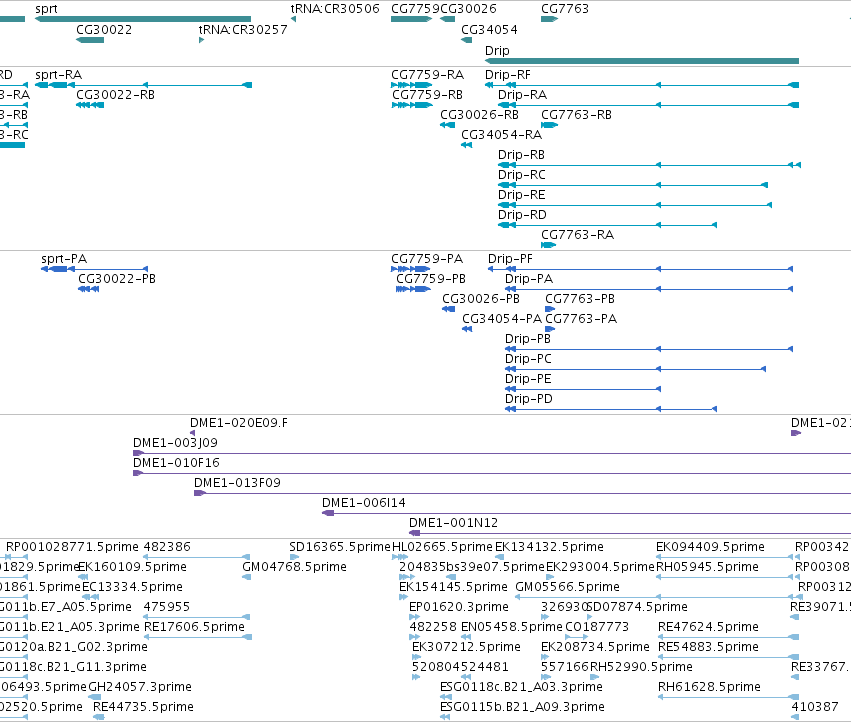Click the CG34054-RA transcript label
This screenshot has width=851, height=722.
[501, 135]
